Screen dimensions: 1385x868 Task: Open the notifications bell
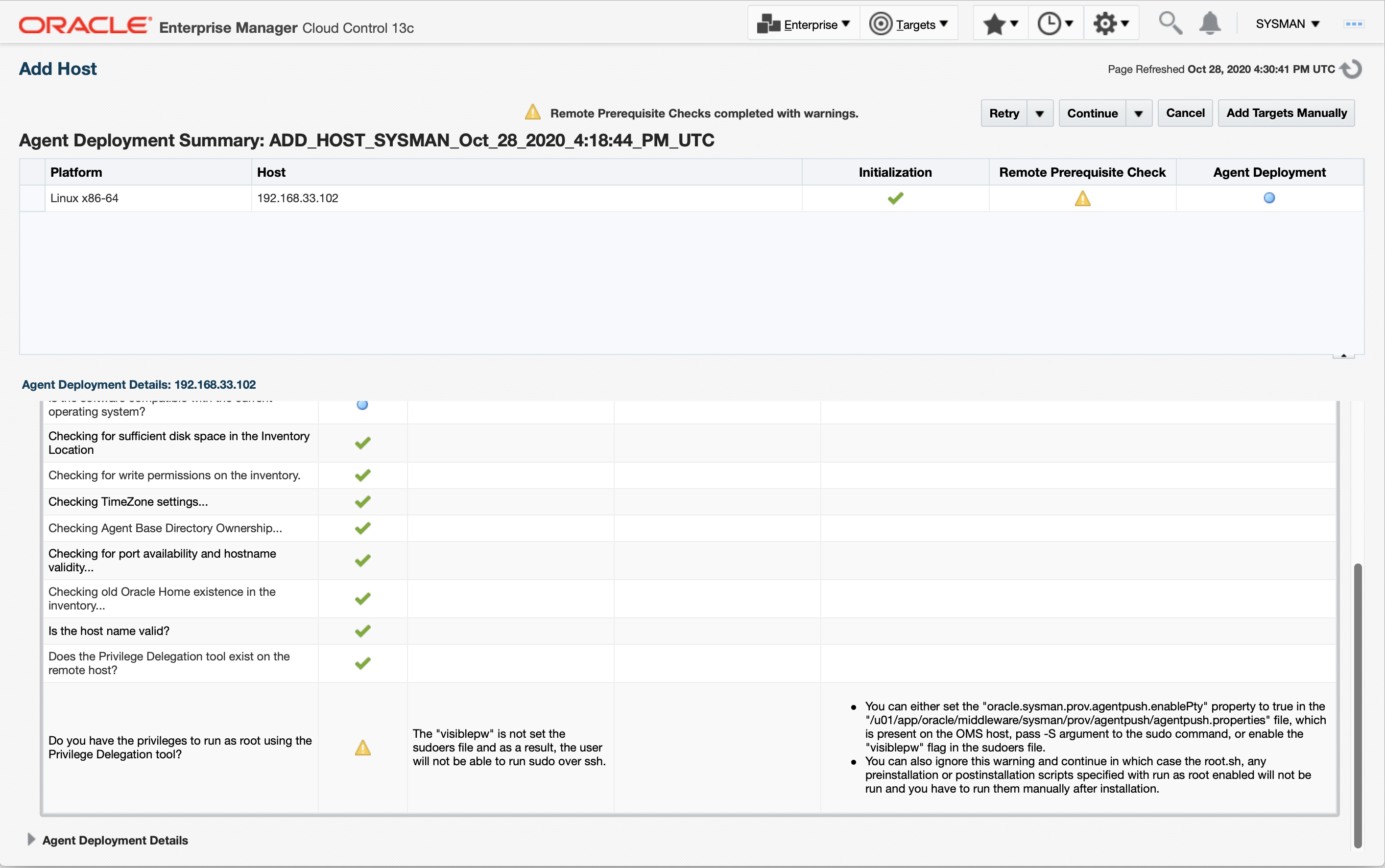click(x=1209, y=24)
